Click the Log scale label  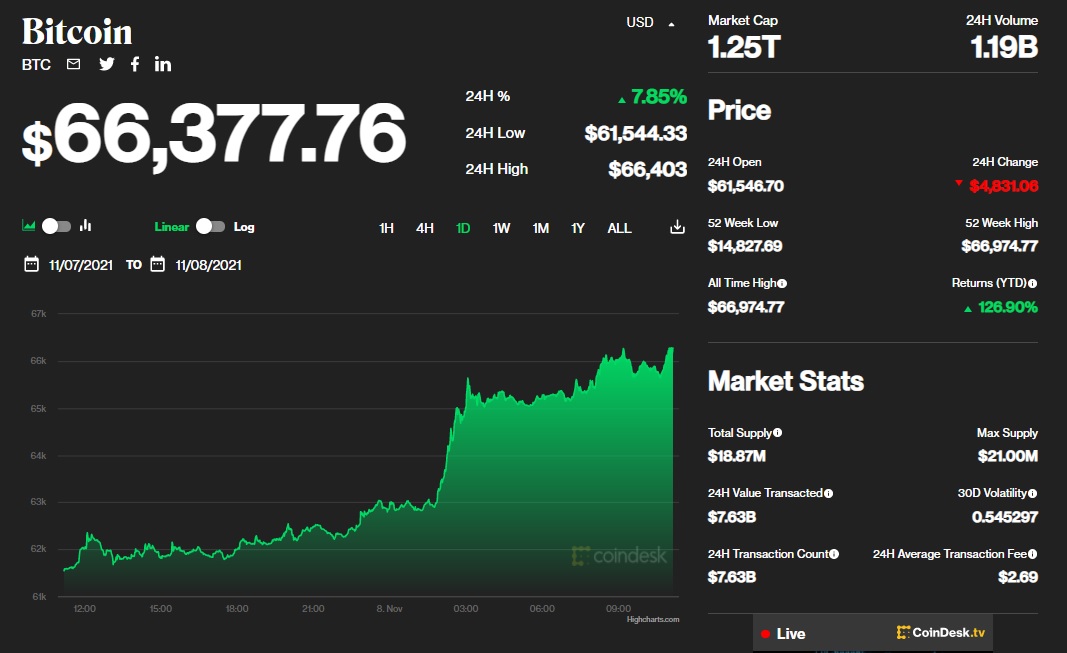point(244,227)
